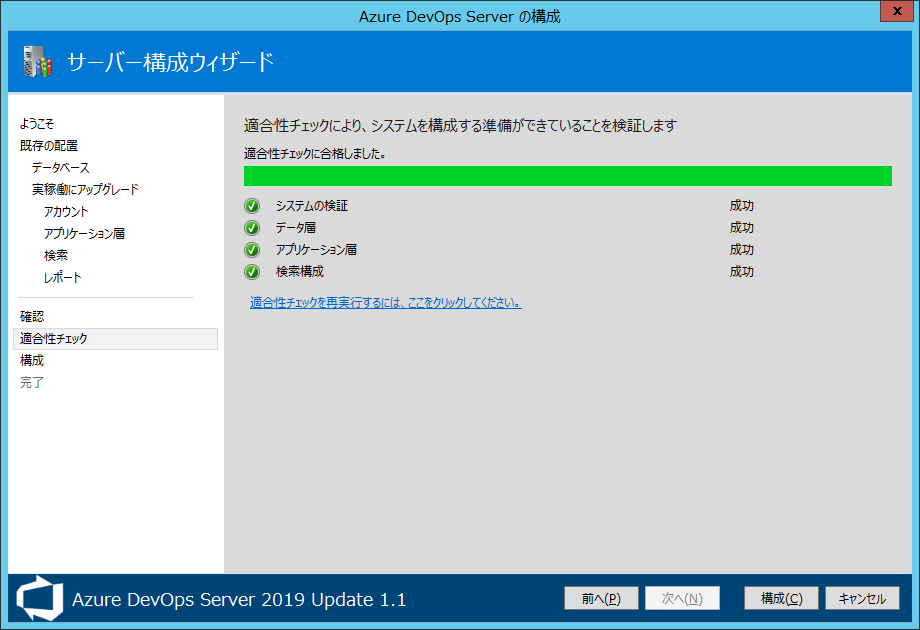The height and width of the screenshot is (630, 920).
Task: Open データベース step in sidebar
Action: pos(60,168)
